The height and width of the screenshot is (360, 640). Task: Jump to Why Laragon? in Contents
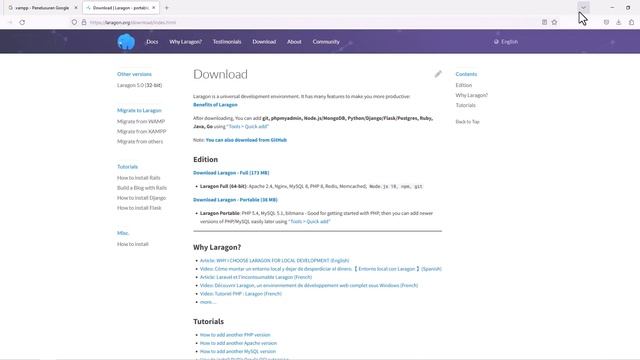472,95
